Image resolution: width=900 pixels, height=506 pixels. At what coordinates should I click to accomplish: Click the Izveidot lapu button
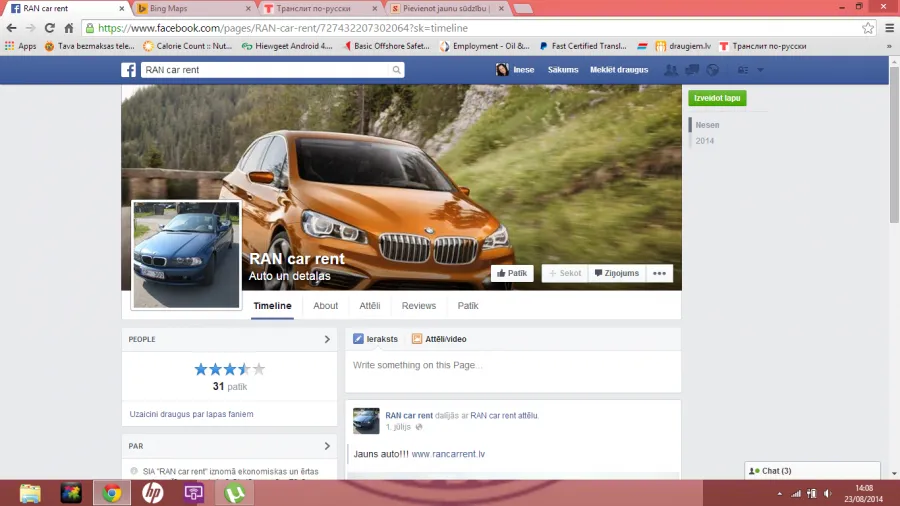[x=717, y=98]
